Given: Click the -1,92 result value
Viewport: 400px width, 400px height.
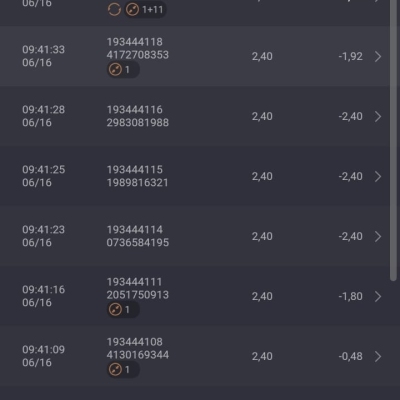Looking at the screenshot, I should (351, 56).
